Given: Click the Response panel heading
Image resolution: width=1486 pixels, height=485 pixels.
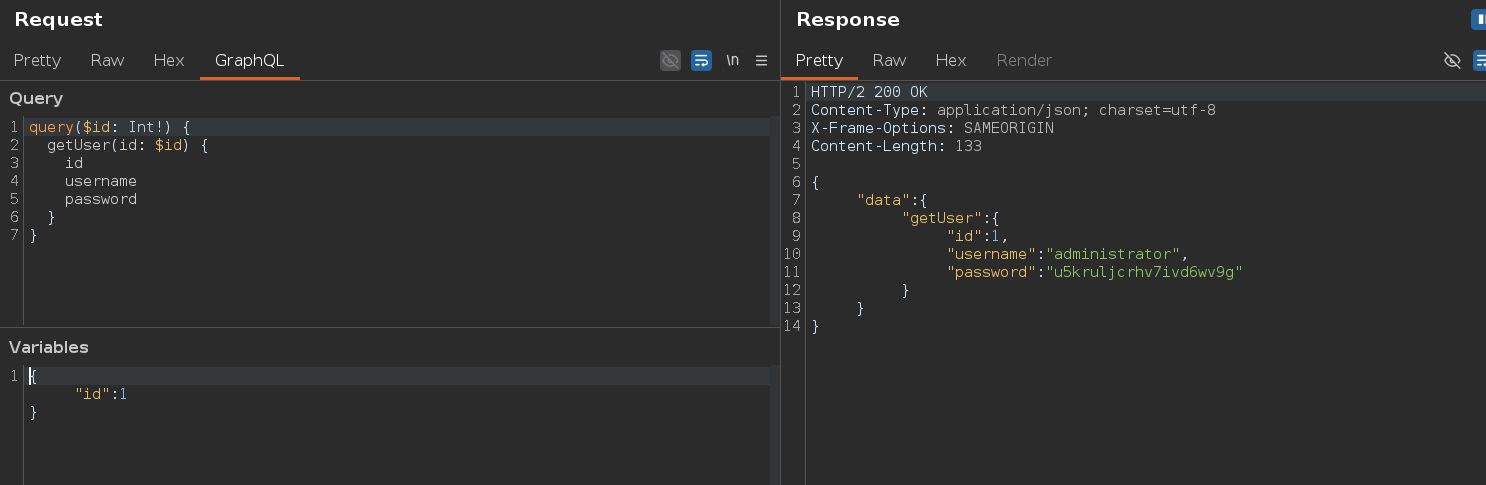Looking at the screenshot, I should (x=848, y=19).
